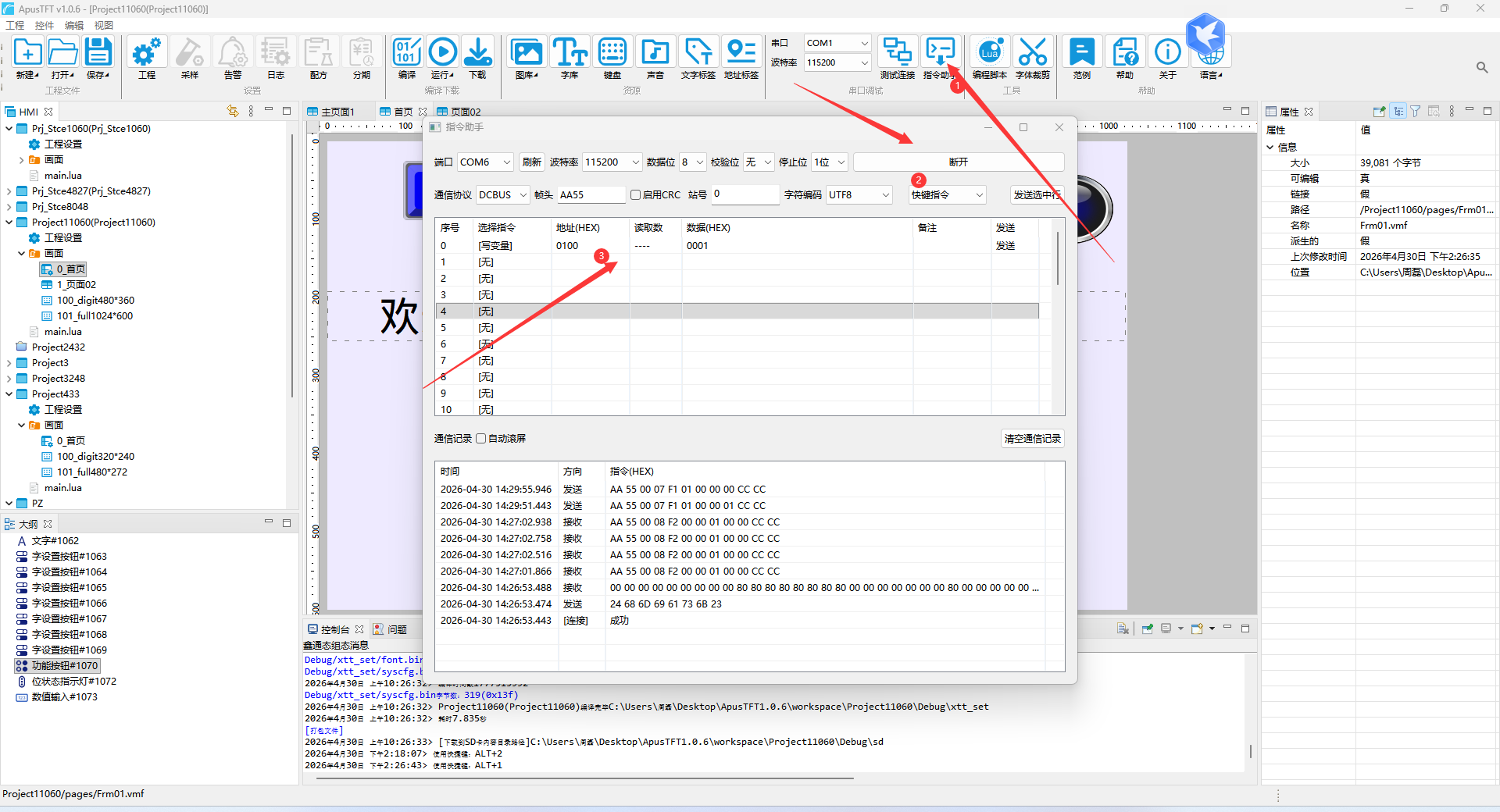
Task: Open the 告警 alarm bell icon
Action: (232, 52)
